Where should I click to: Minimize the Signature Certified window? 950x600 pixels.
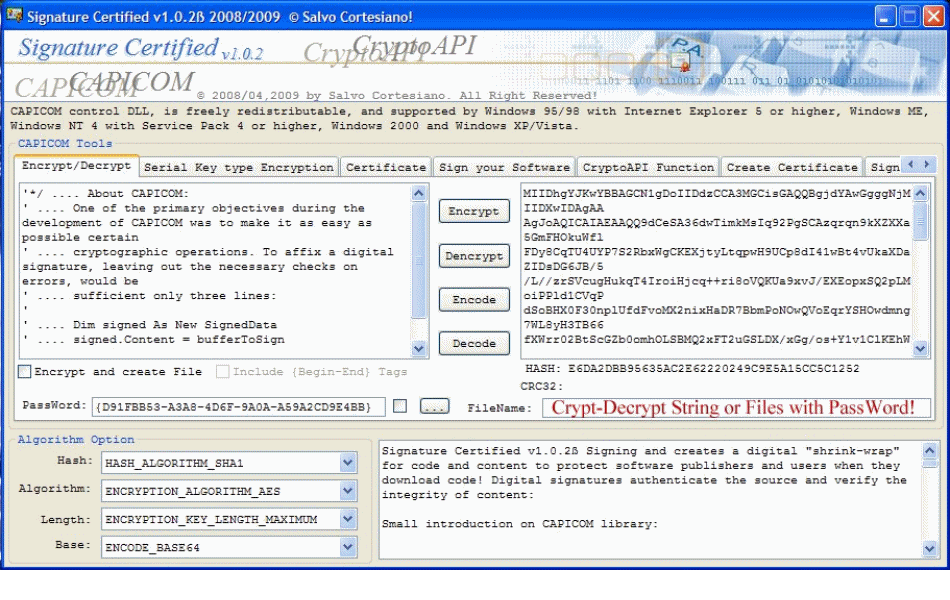click(885, 16)
